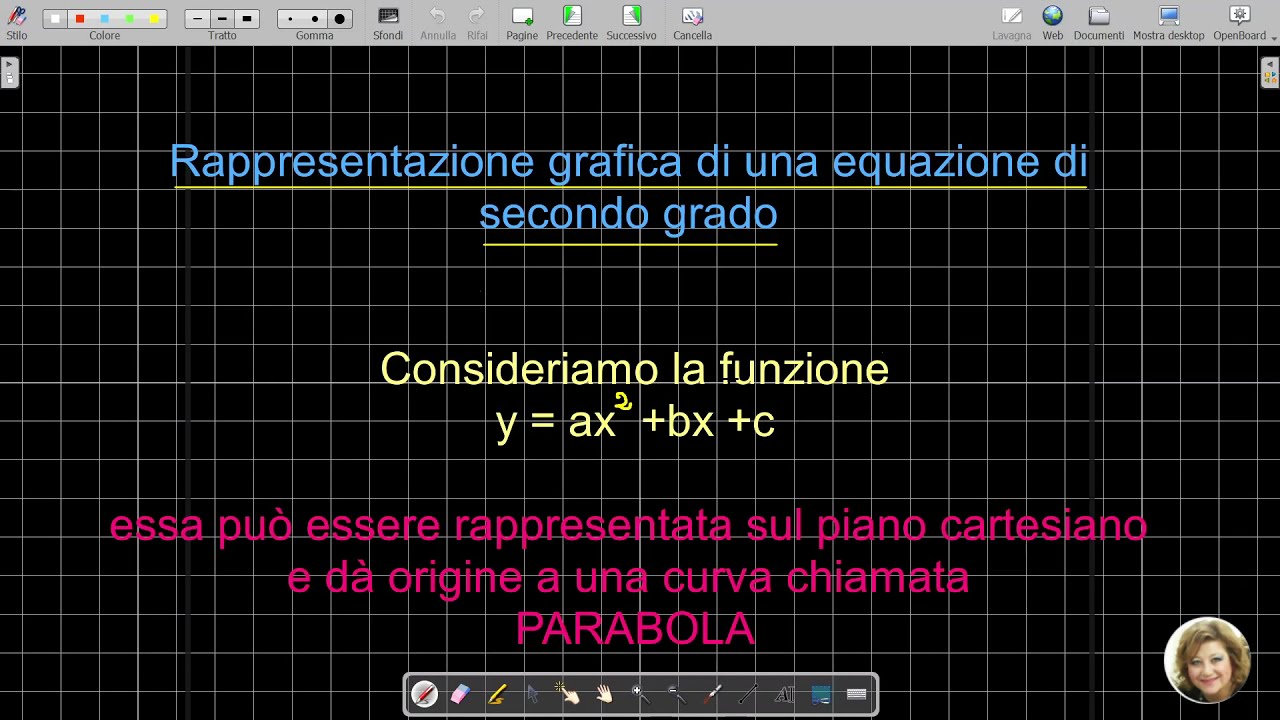The height and width of the screenshot is (720, 1280).
Task: Choose the small Gomma eraser size
Action: pos(290,18)
